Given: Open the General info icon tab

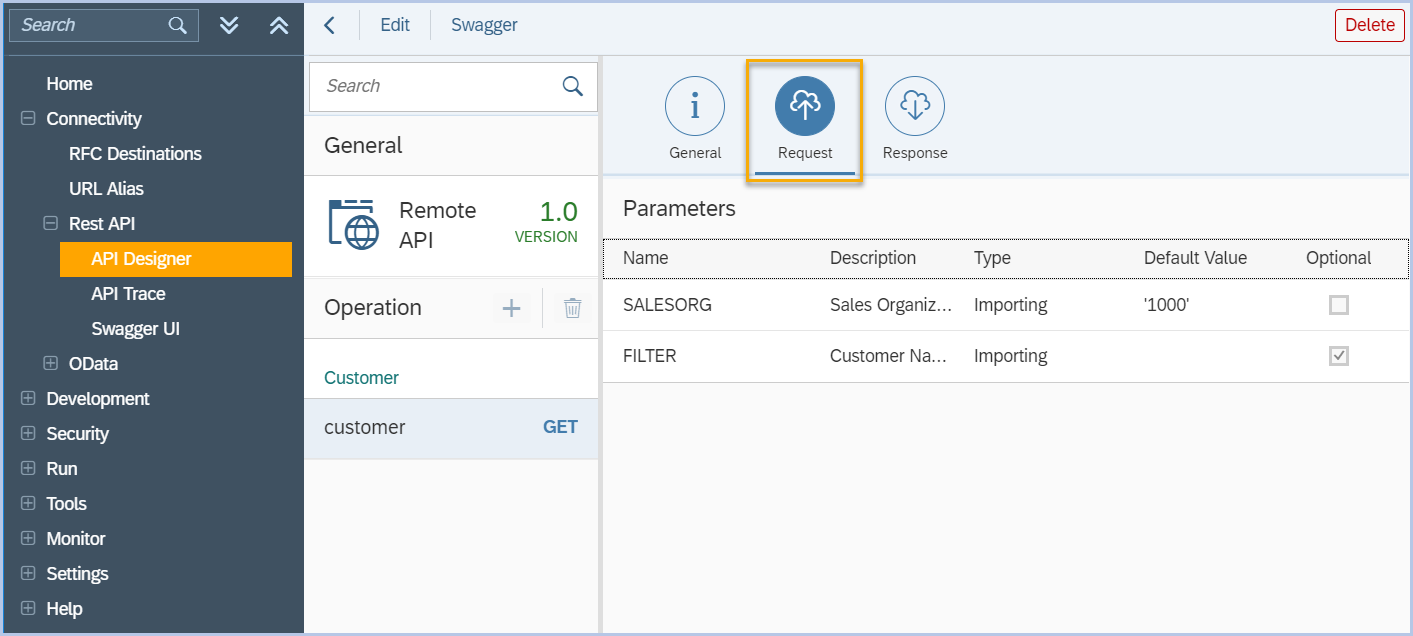Looking at the screenshot, I should pyautogui.click(x=694, y=106).
